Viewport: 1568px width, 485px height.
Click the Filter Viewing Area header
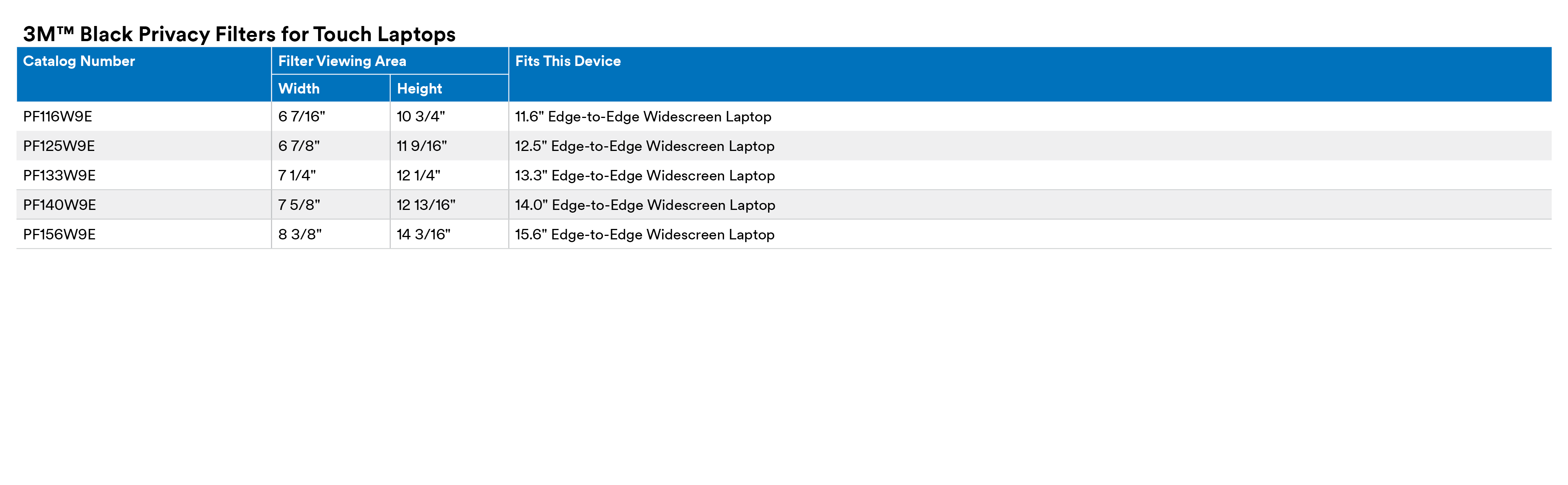click(x=341, y=61)
